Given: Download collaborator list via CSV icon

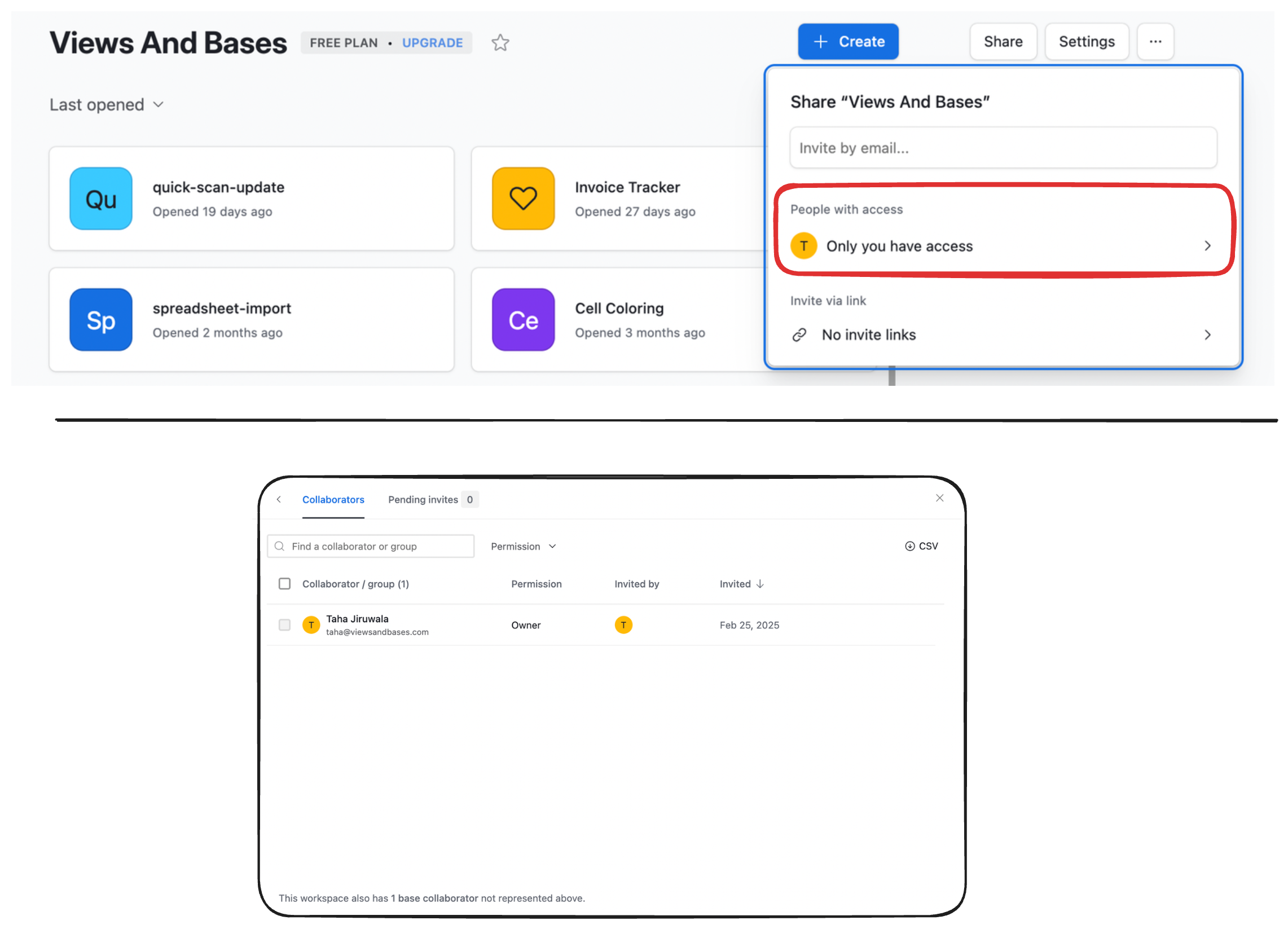Looking at the screenshot, I should coord(911,545).
